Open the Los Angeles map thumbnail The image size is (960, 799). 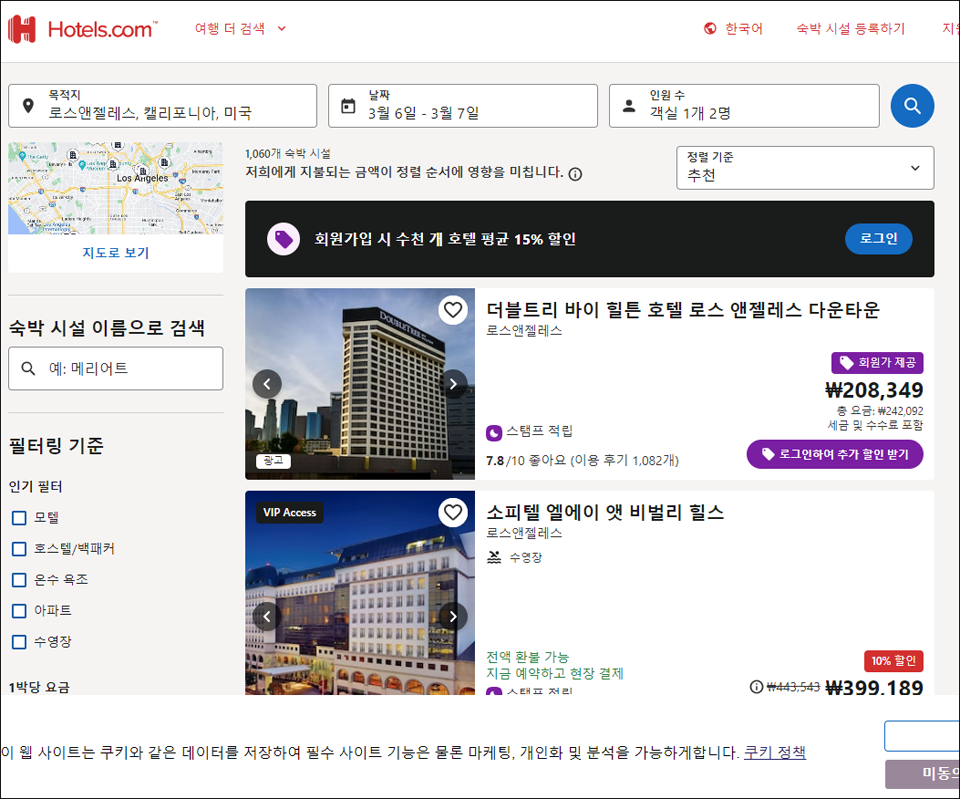pyautogui.click(x=116, y=188)
